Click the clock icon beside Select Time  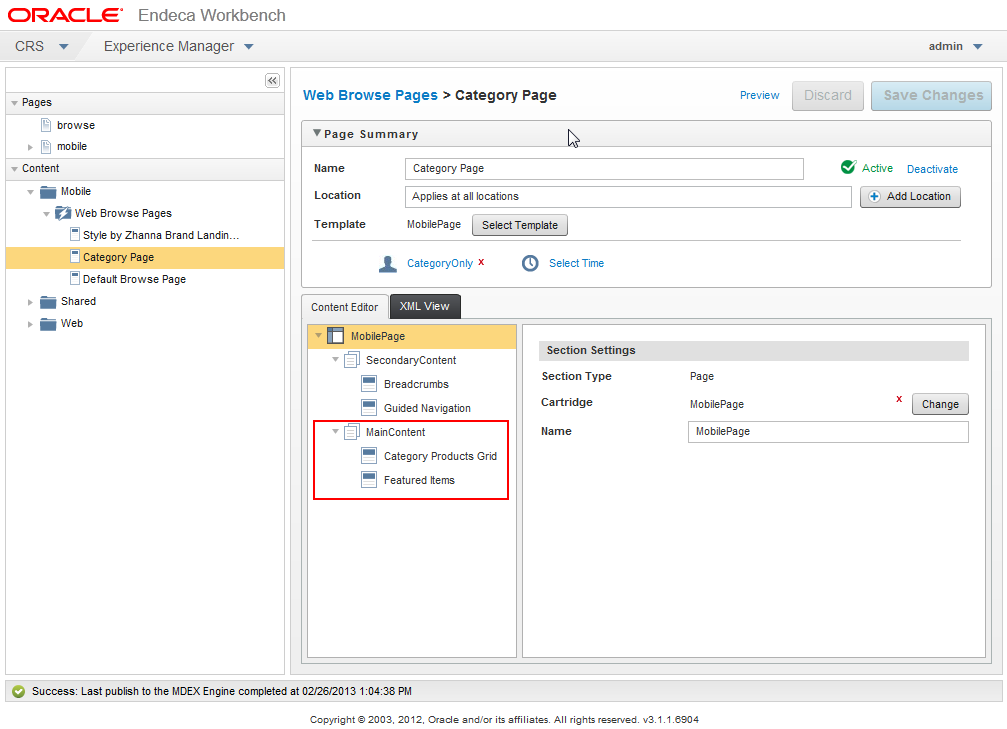click(530, 263)
